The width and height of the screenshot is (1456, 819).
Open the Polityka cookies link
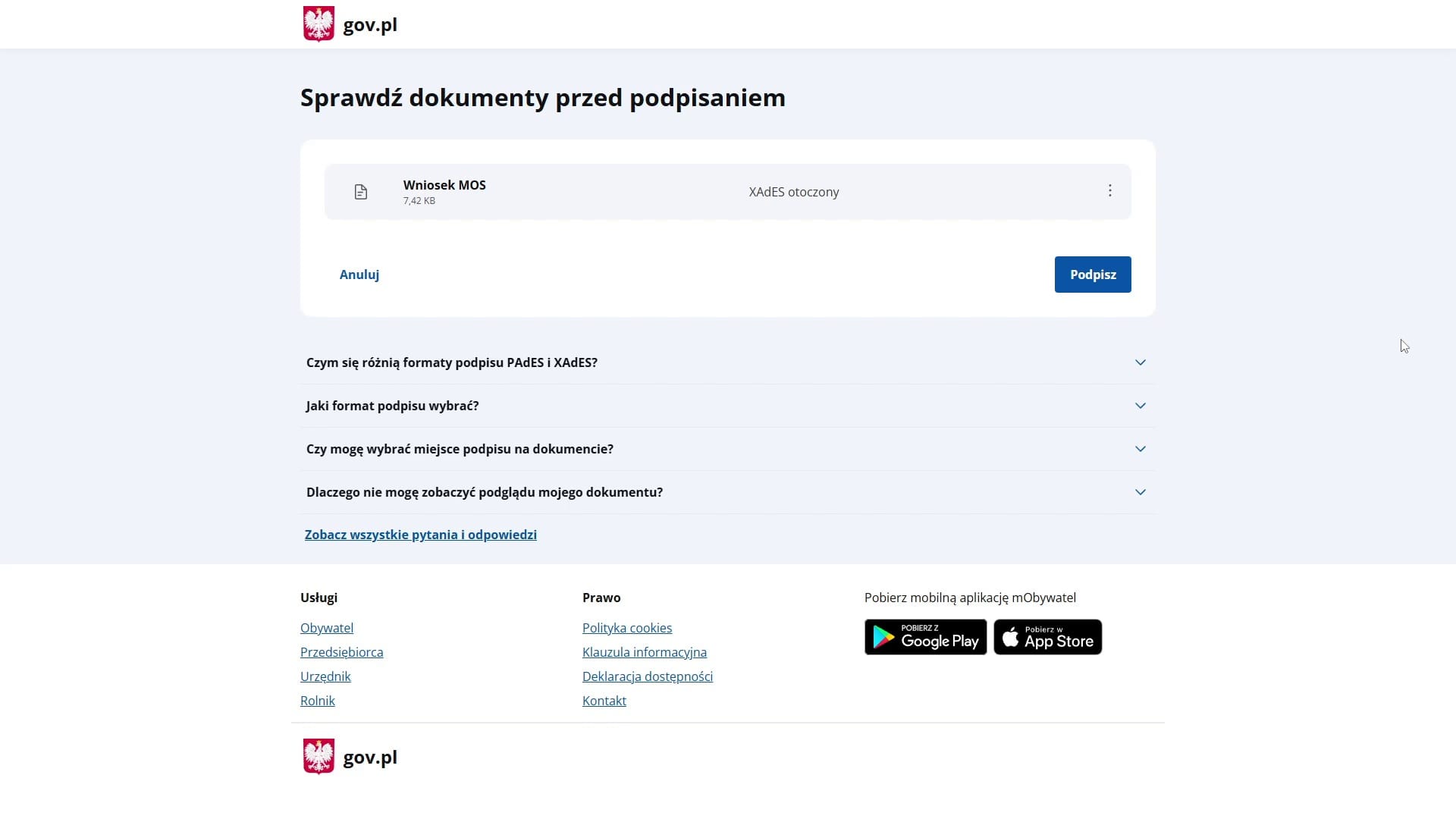627,628
